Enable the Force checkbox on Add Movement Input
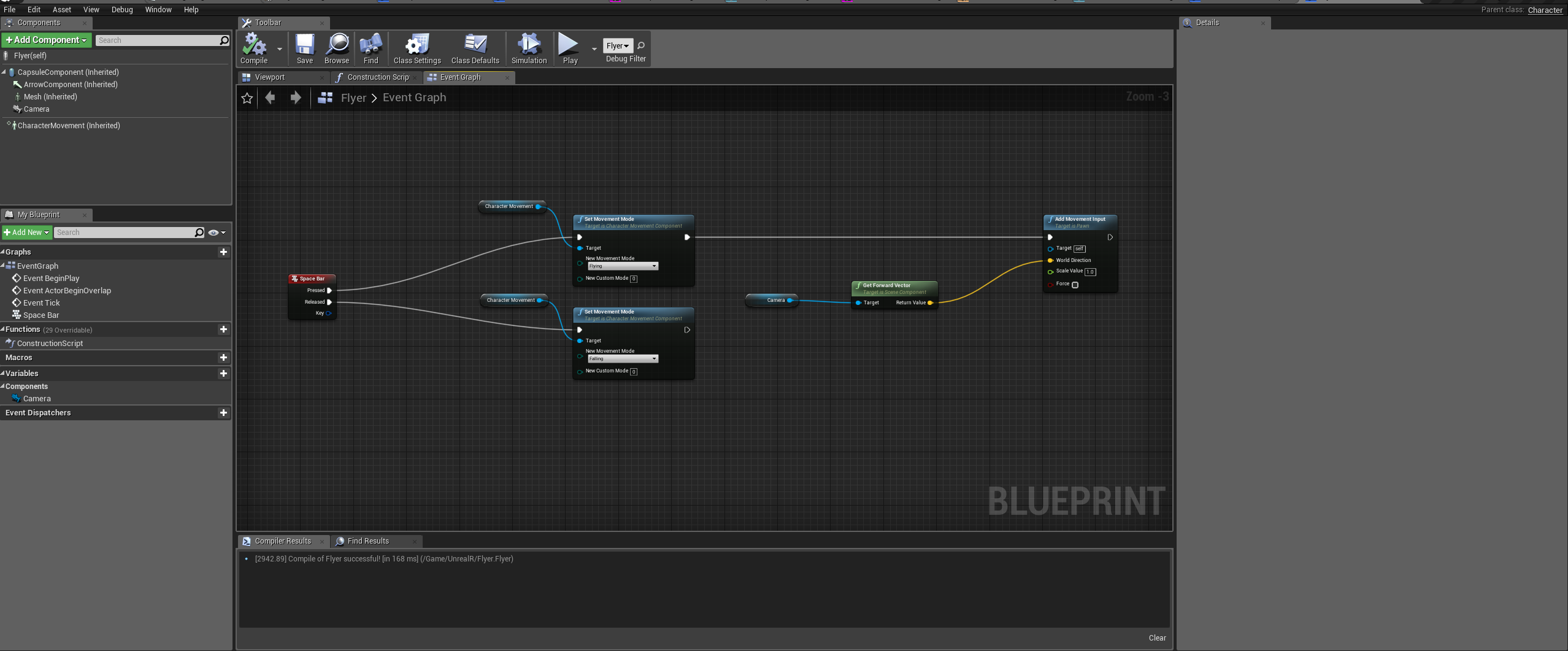1568x651 pixels. pos(1075,285)
